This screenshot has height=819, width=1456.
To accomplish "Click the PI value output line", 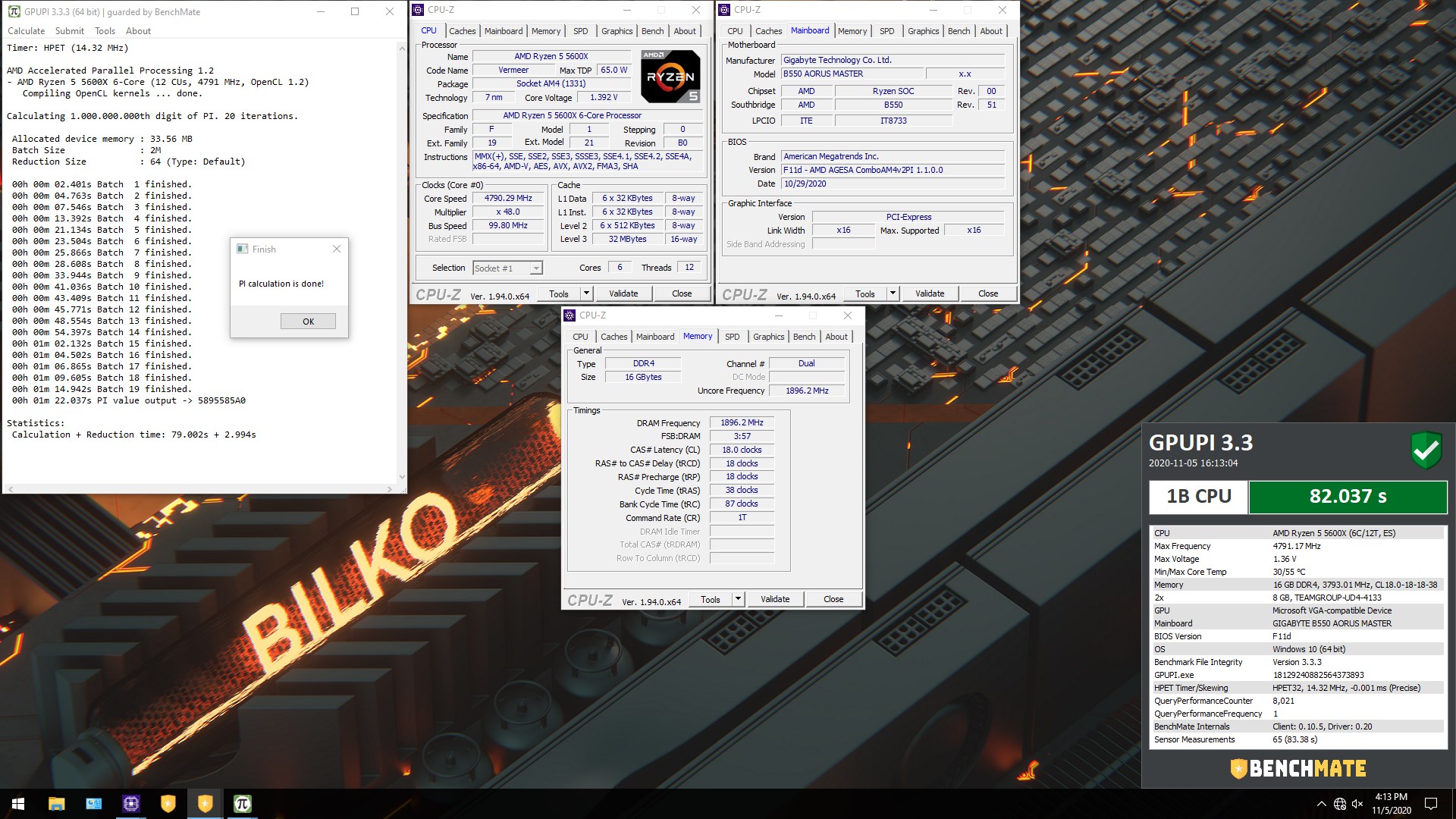I will click(x=129, y=400).
